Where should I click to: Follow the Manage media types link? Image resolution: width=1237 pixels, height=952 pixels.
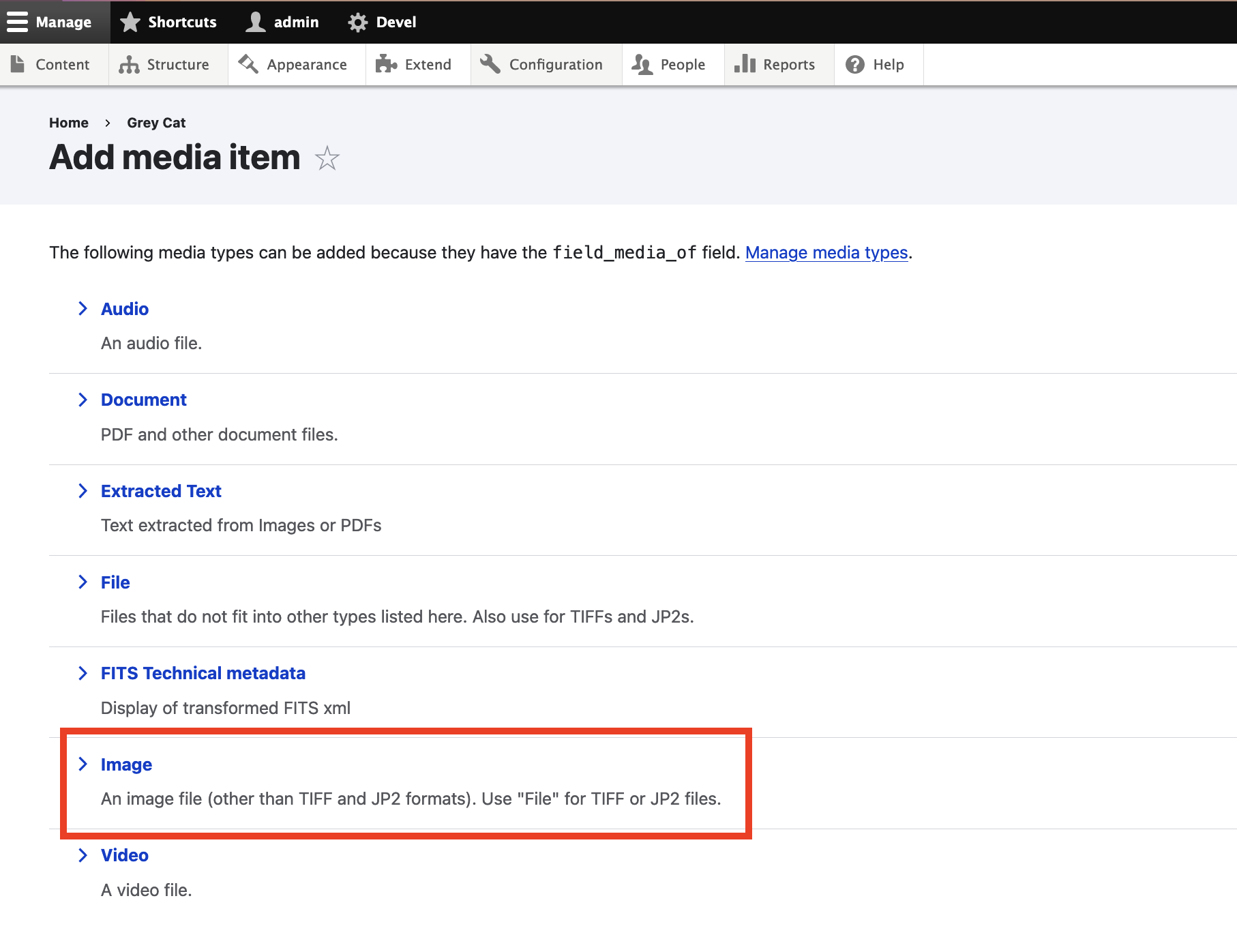(x=826, y=252)
